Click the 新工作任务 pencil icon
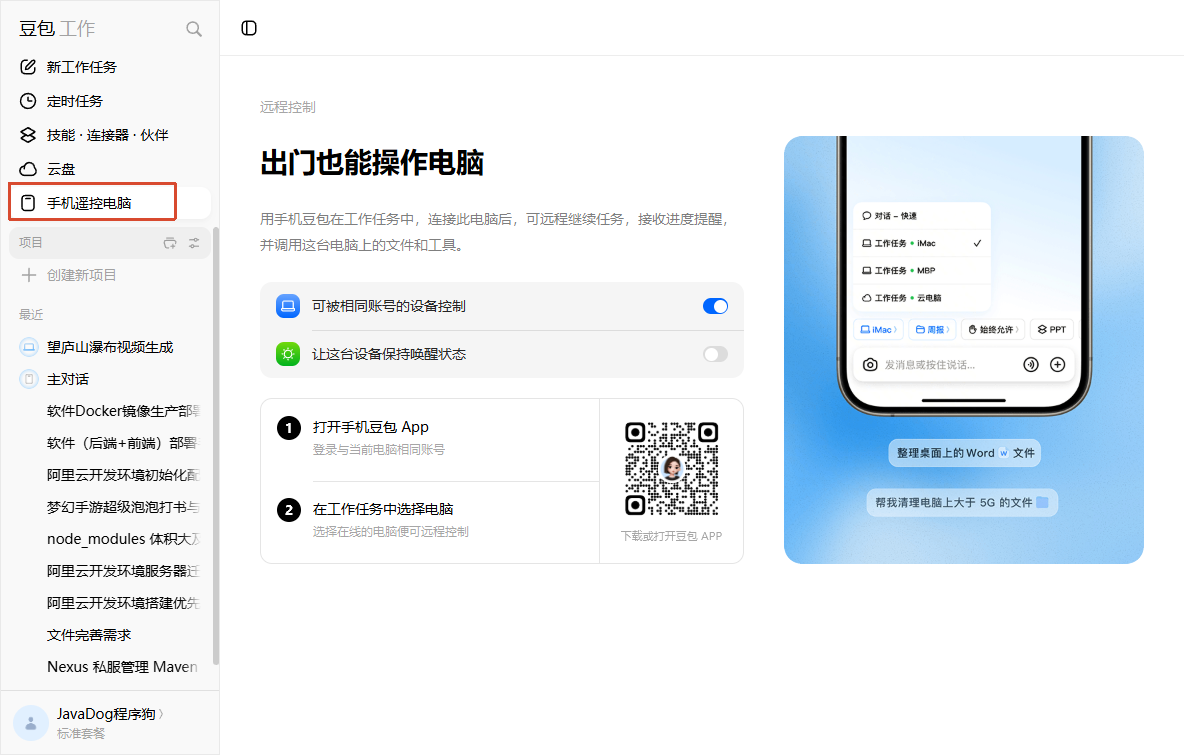Viewport: 1184px width, 755px height. click(28, 67)
